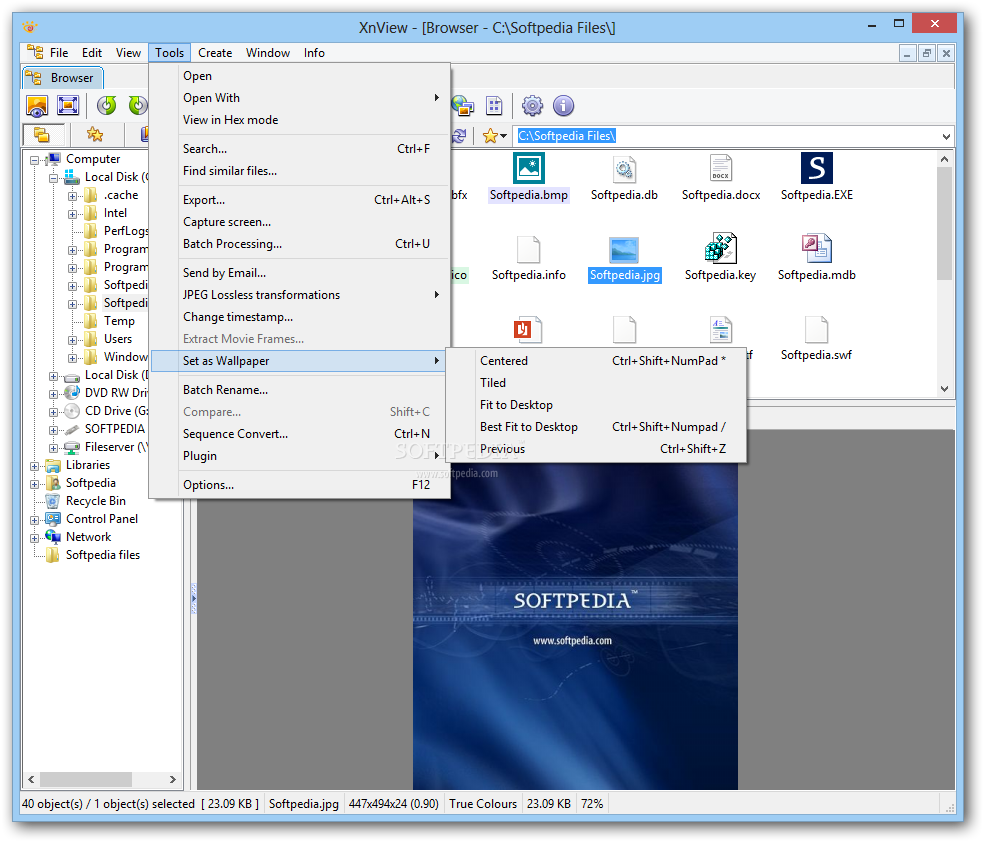Choose Options... in Tools menu
This screenshot has width=984, height=842.
[x=299, y=484]
